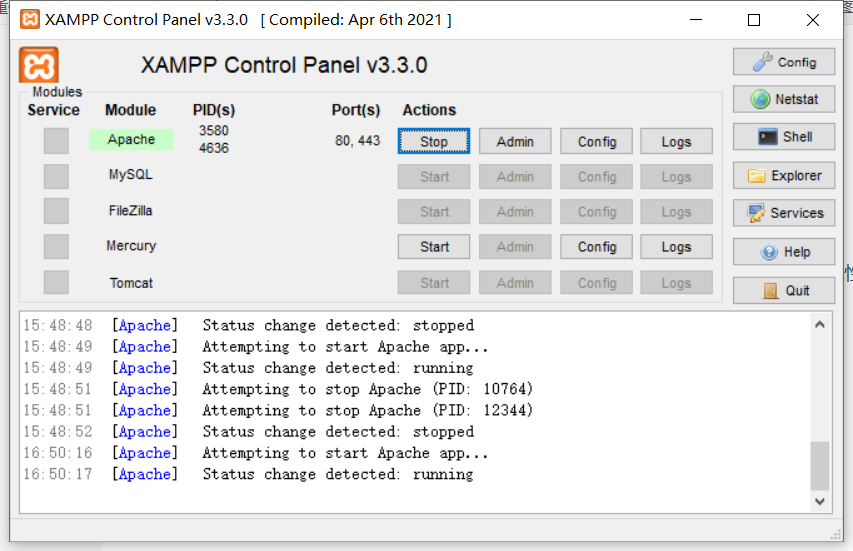
Task: Click Apache PID 3580
Action: tap(214, 131)
